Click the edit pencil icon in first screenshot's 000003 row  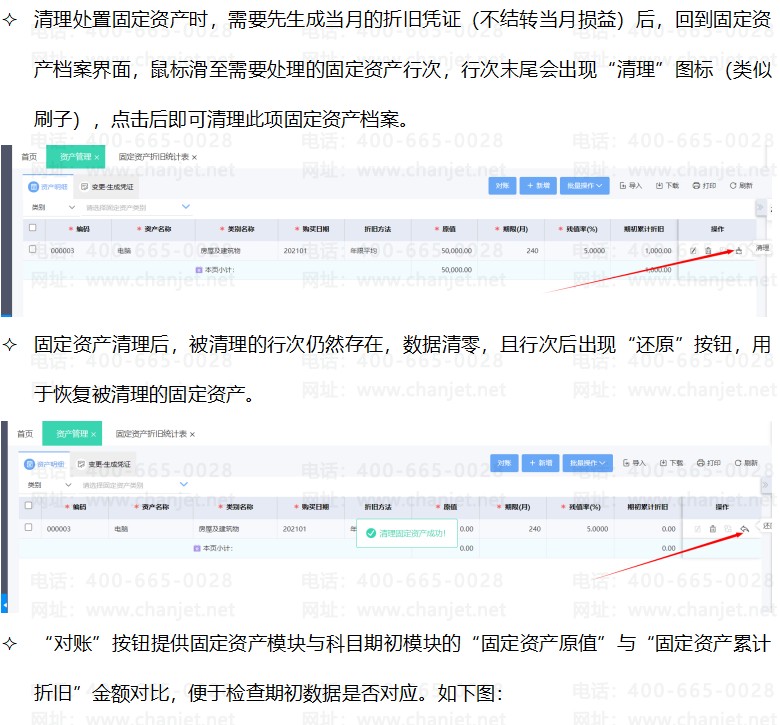[693, 251]
